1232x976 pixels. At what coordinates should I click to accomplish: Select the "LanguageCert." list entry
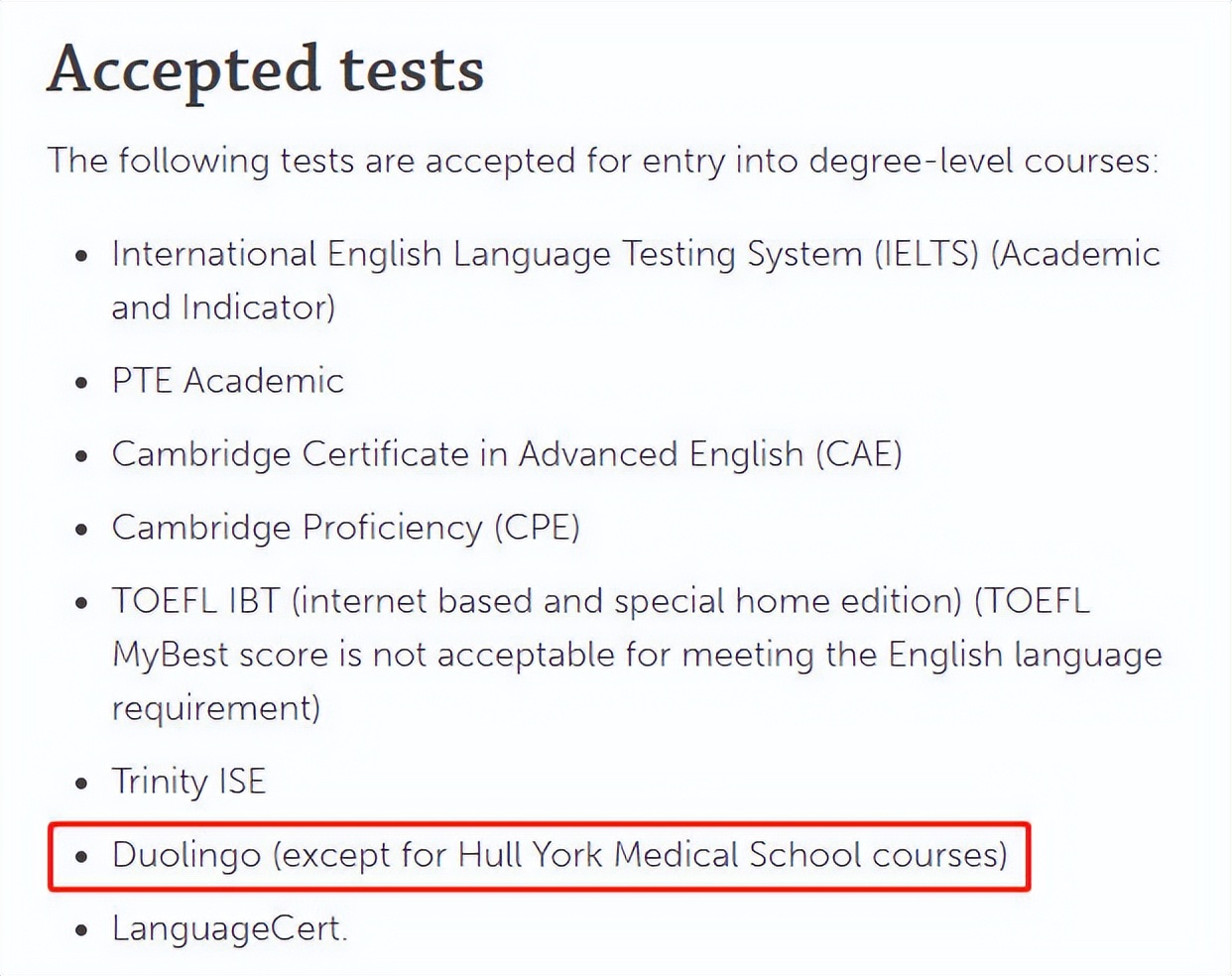point(229,928)
